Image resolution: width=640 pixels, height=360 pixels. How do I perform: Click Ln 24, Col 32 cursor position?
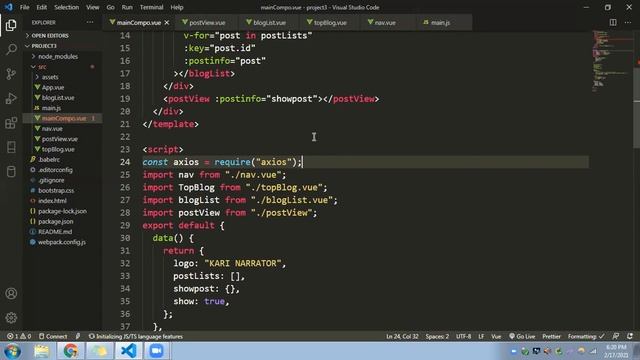402,336
